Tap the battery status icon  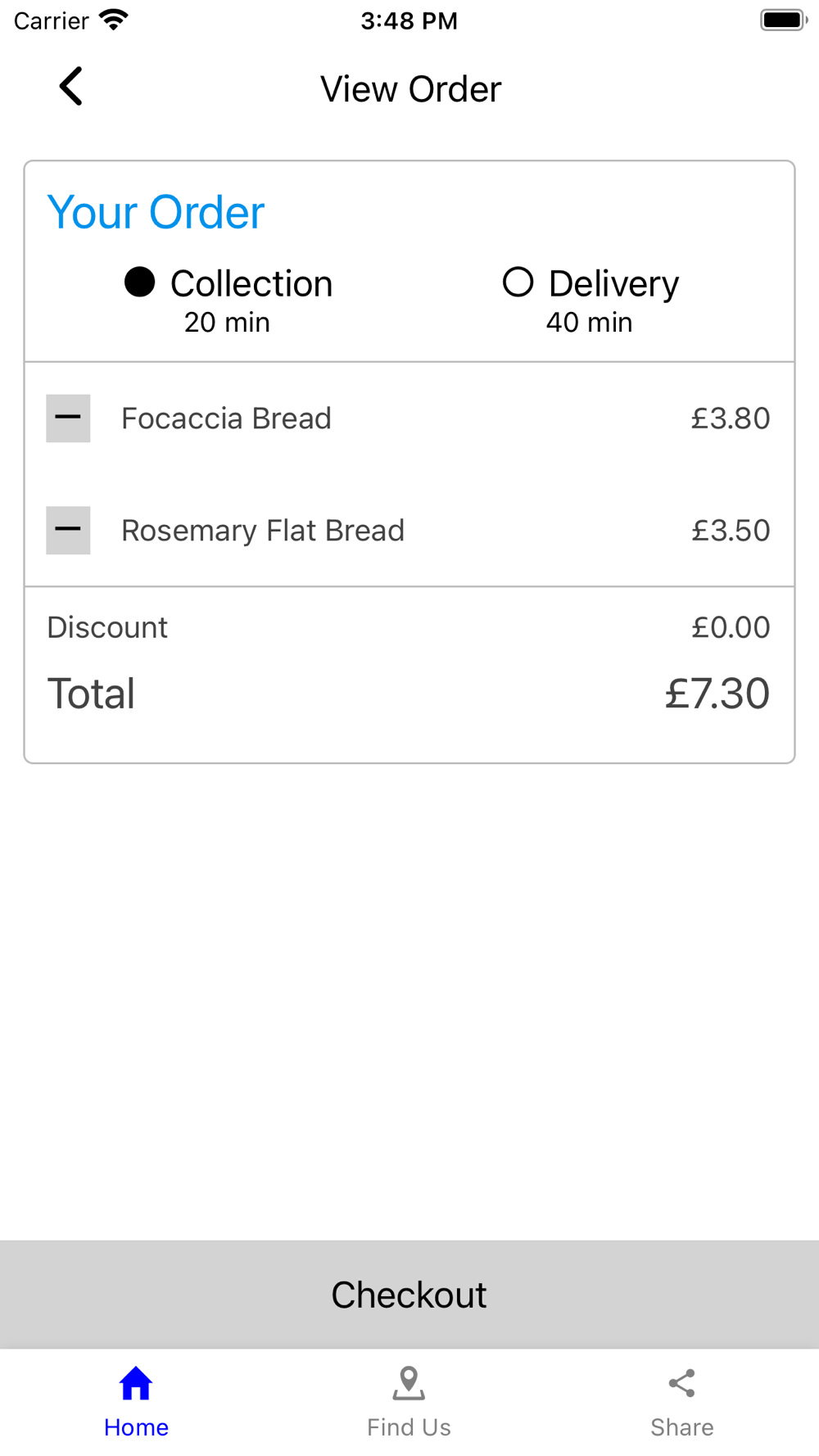click(783, 20)
